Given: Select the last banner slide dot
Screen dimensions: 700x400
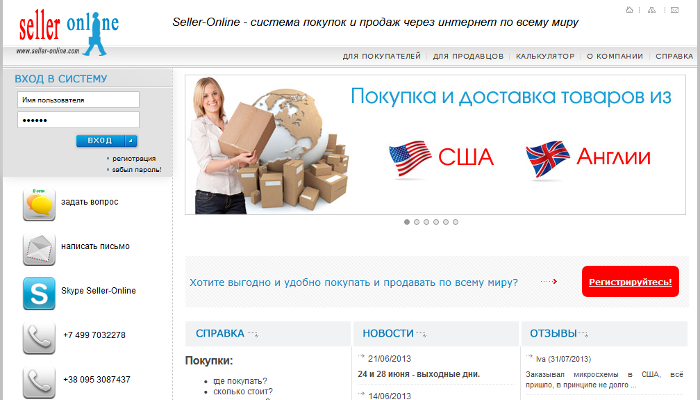Looking at the screenshot, I should pyautogui.click(x=455, y=222).
